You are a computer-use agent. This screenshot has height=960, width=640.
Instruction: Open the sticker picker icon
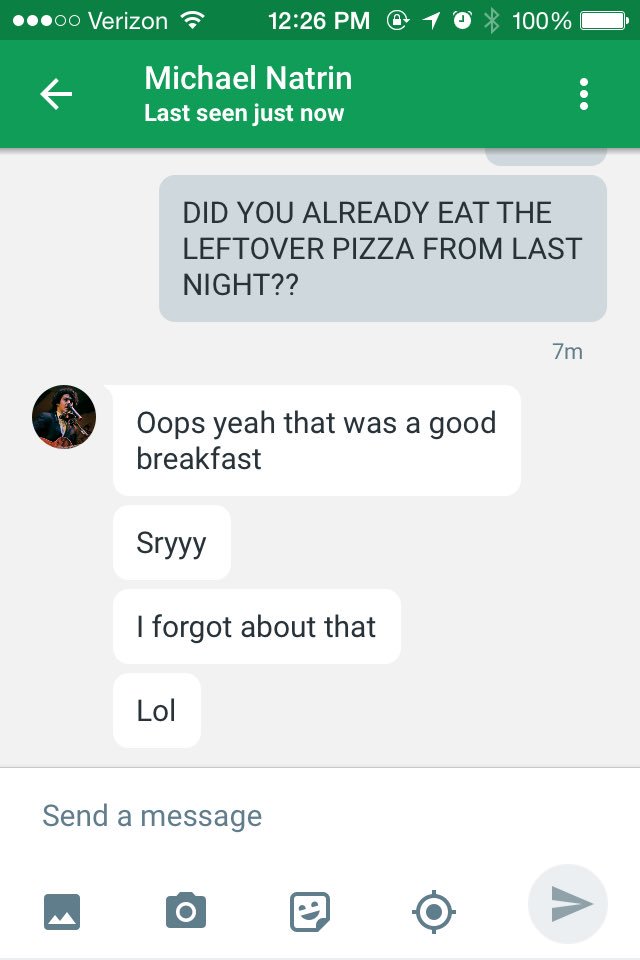(x=310, y=911)
